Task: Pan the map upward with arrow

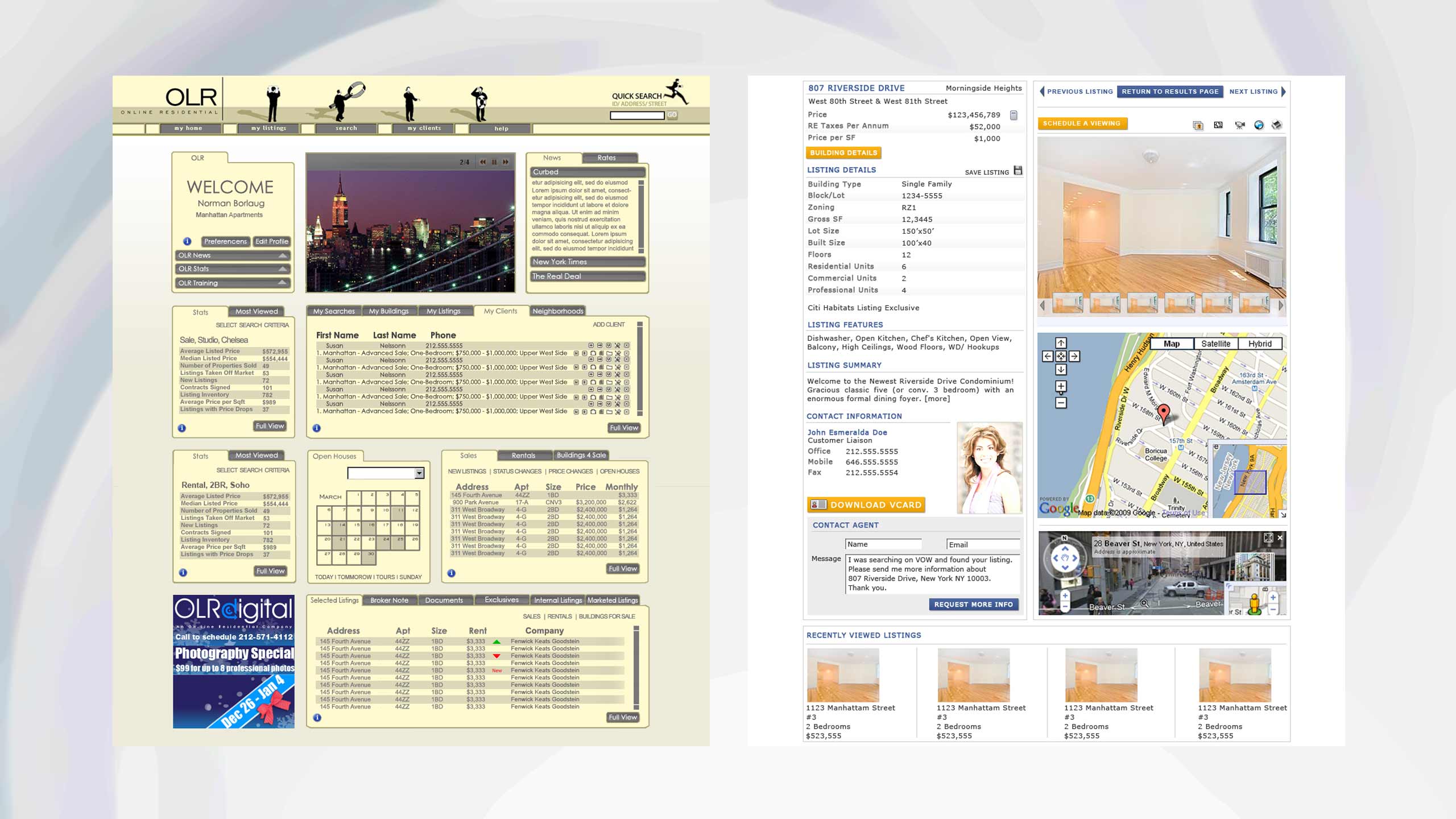Action: pyautogui.click(x=1061, y=343)
